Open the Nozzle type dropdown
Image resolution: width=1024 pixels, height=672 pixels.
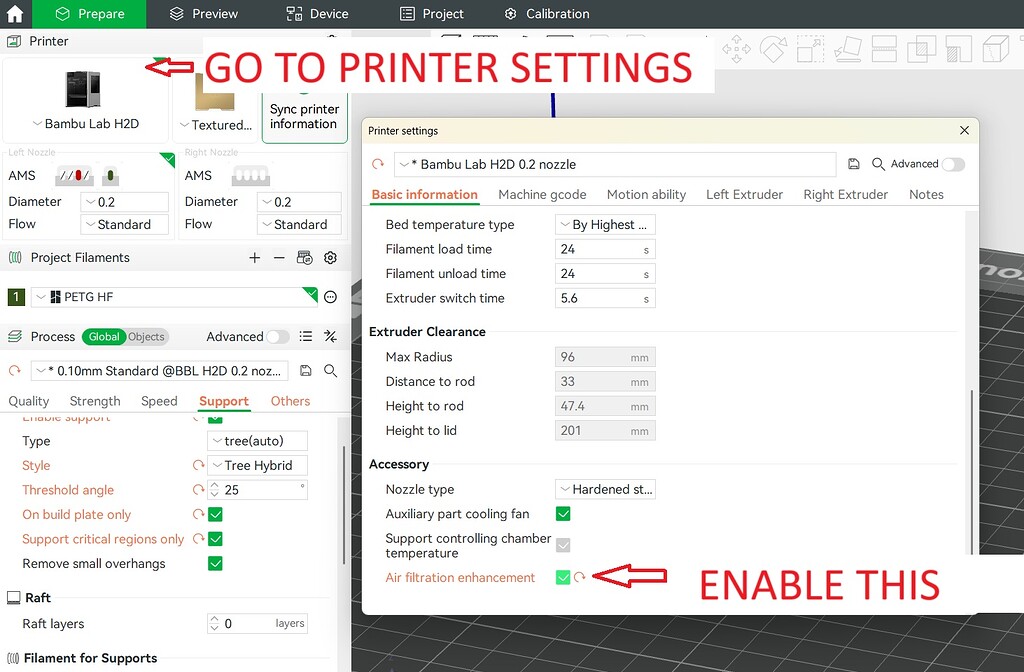(605, 490)
